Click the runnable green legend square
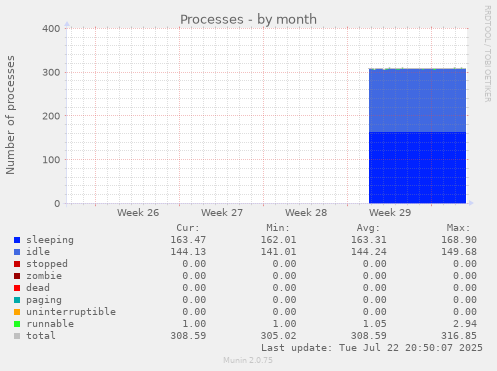 (17, 324)
